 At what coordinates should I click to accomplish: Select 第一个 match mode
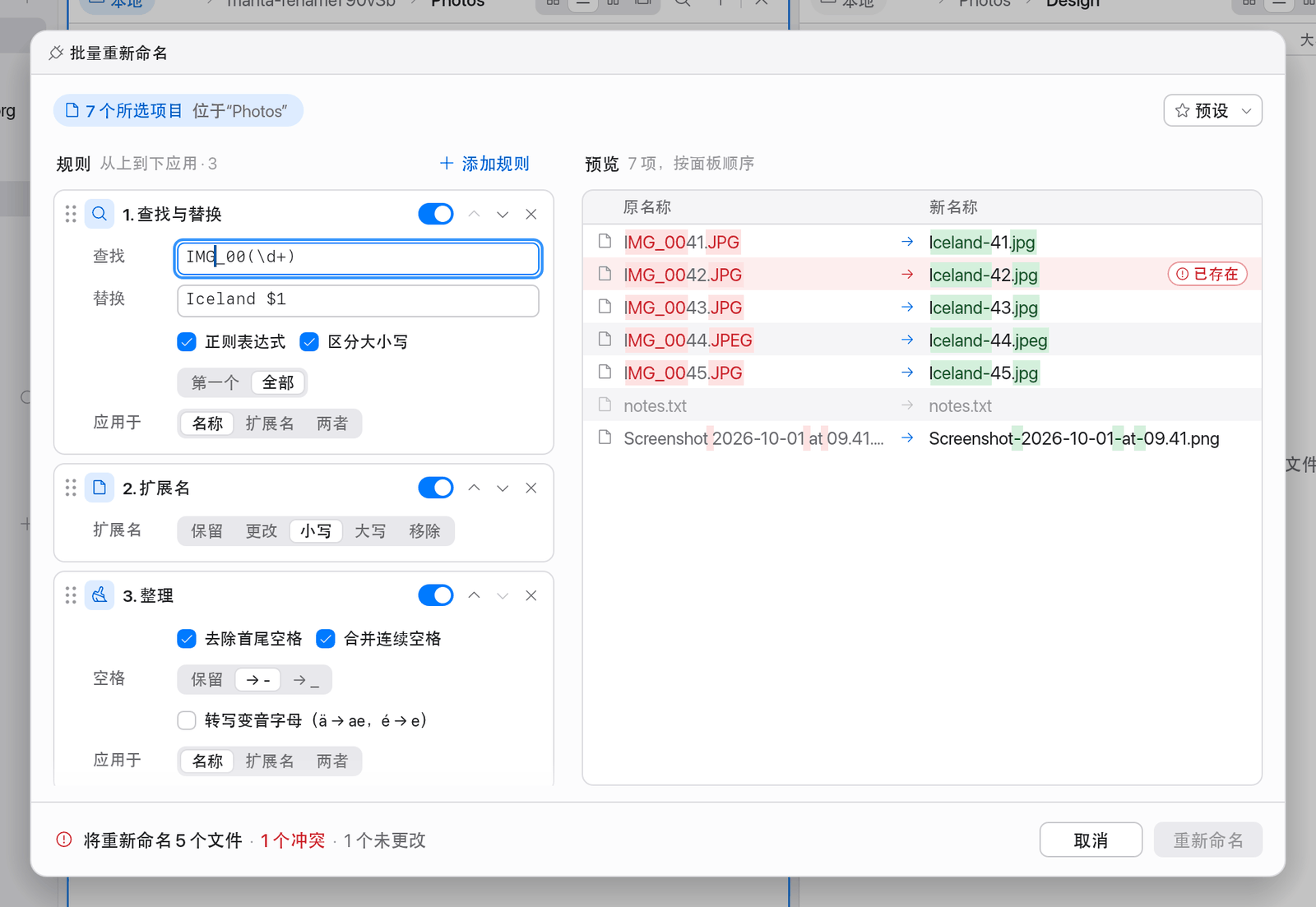click(x=215, y=382)
